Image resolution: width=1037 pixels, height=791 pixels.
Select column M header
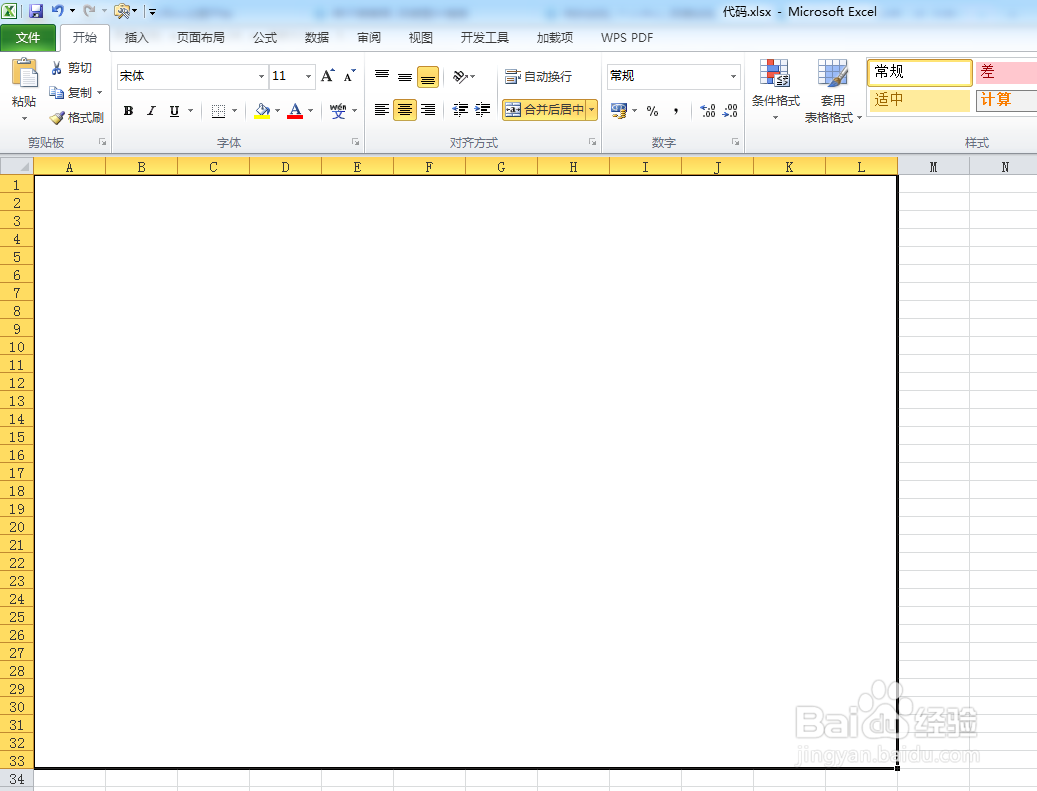click(x=933, y=167)
